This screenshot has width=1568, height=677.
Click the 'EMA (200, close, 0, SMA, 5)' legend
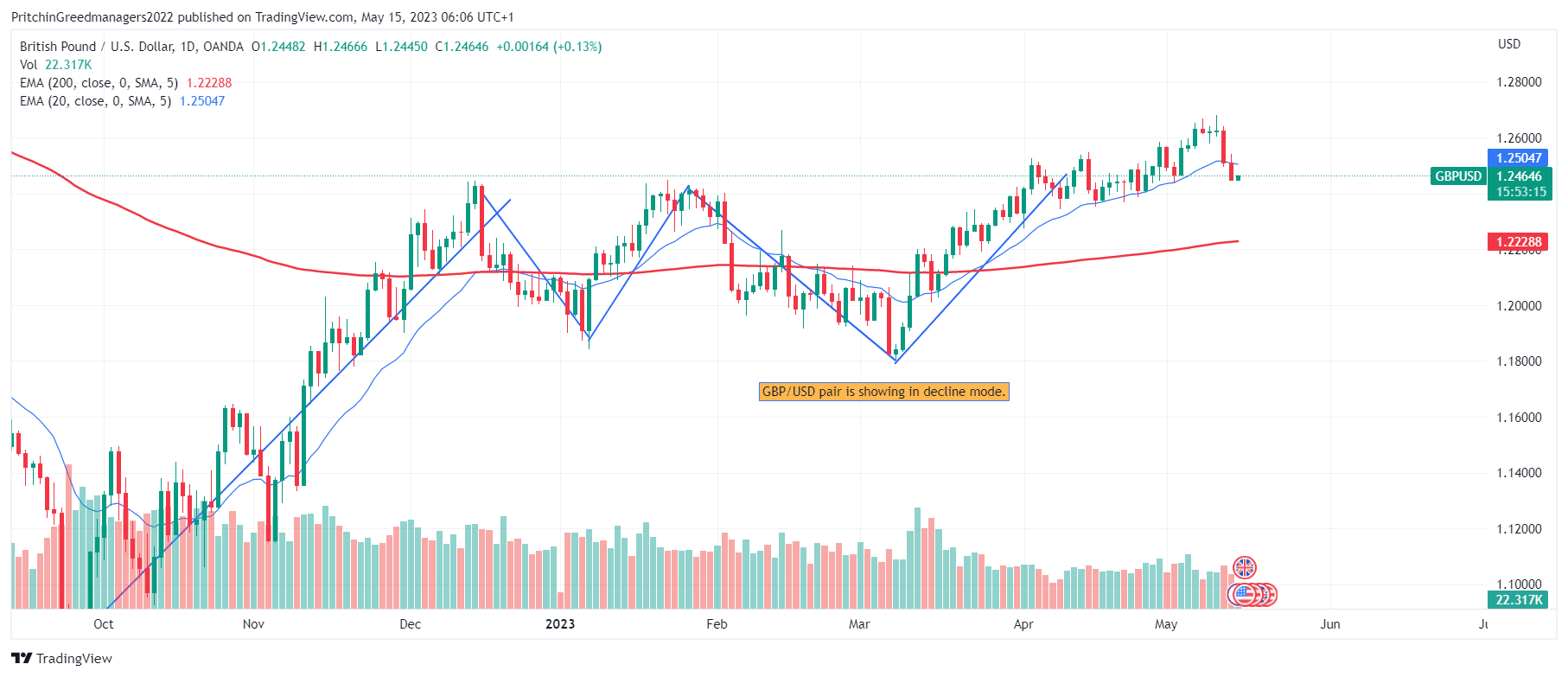pyautogui.click(x=99, y=83)
